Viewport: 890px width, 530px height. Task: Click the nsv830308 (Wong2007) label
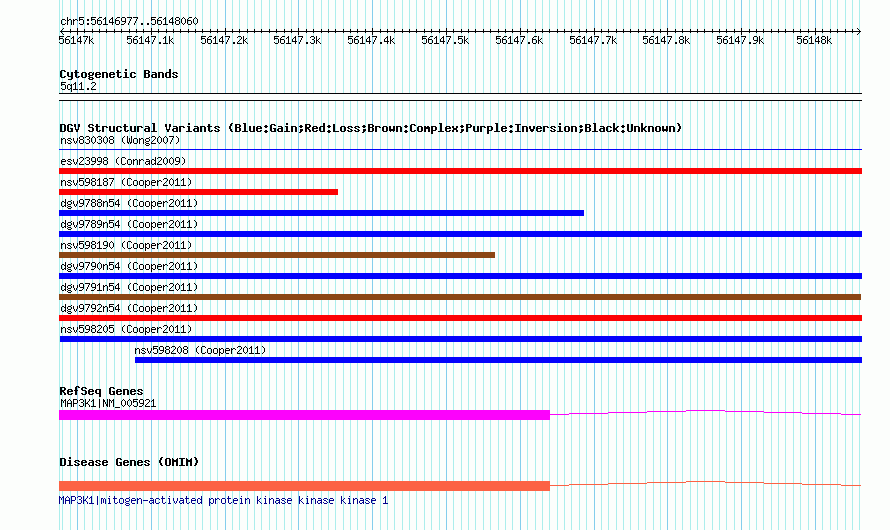point(120,140)
